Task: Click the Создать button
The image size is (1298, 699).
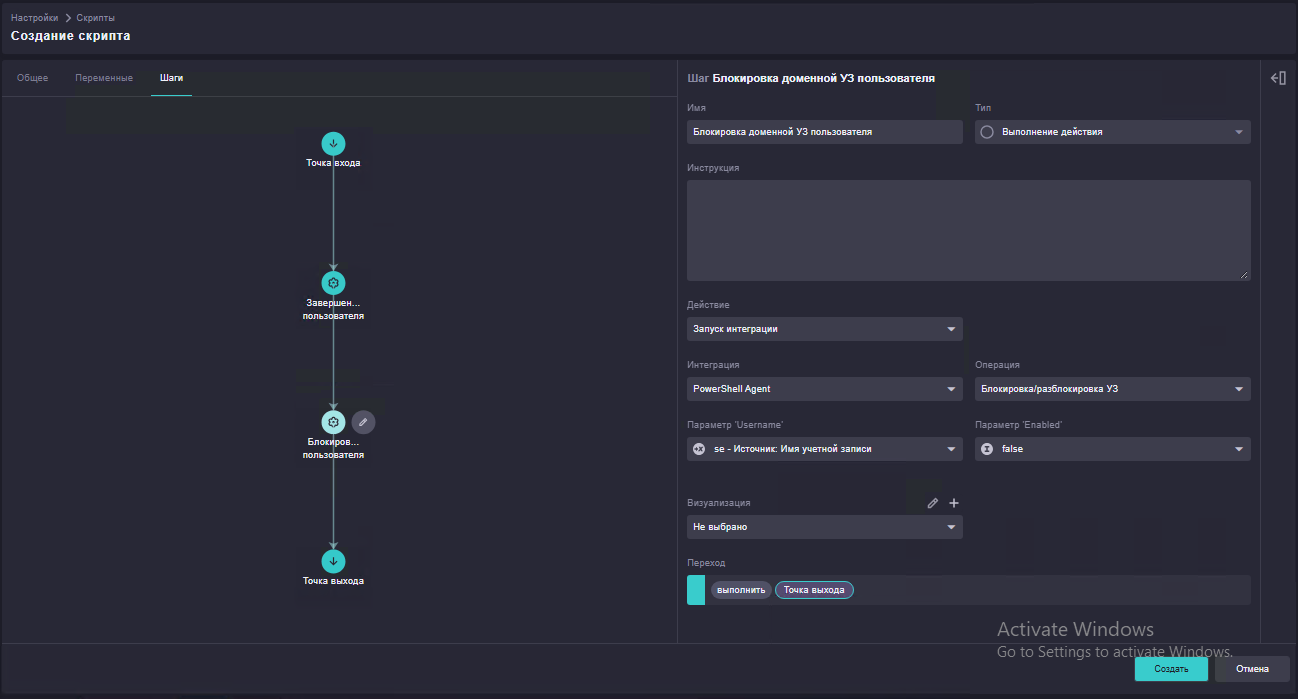Action: coord(1171,669)
